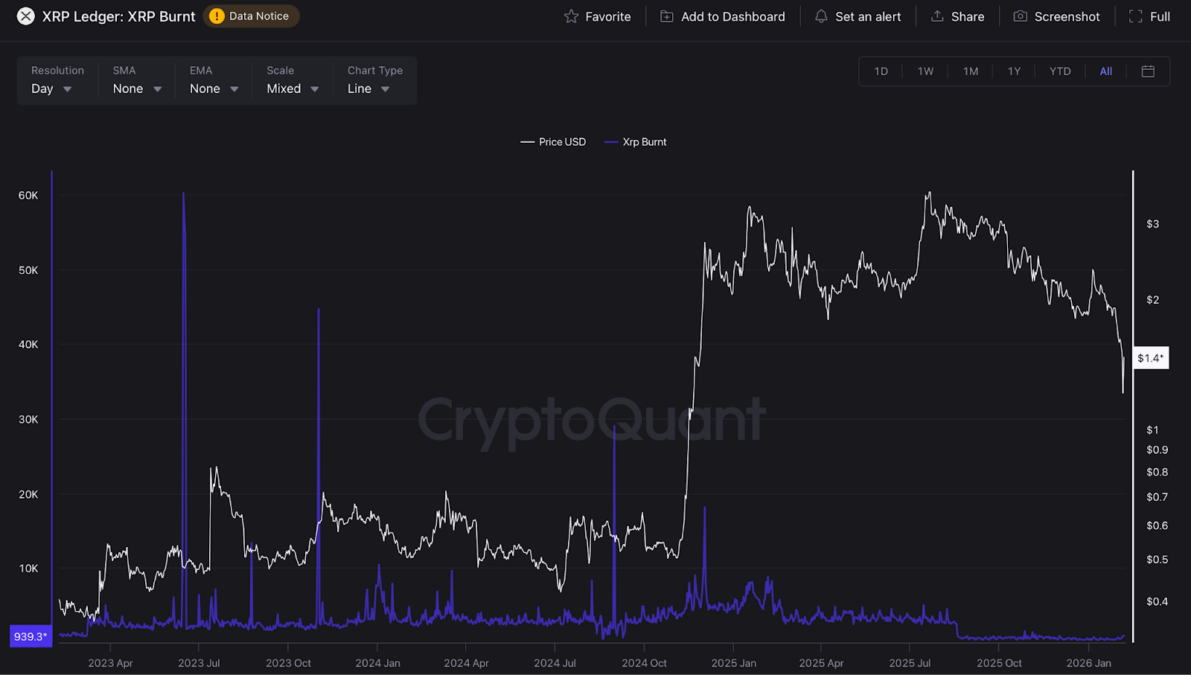Click the Share upload icon
The image size is (1191, 675).
[x=937, y=16]
